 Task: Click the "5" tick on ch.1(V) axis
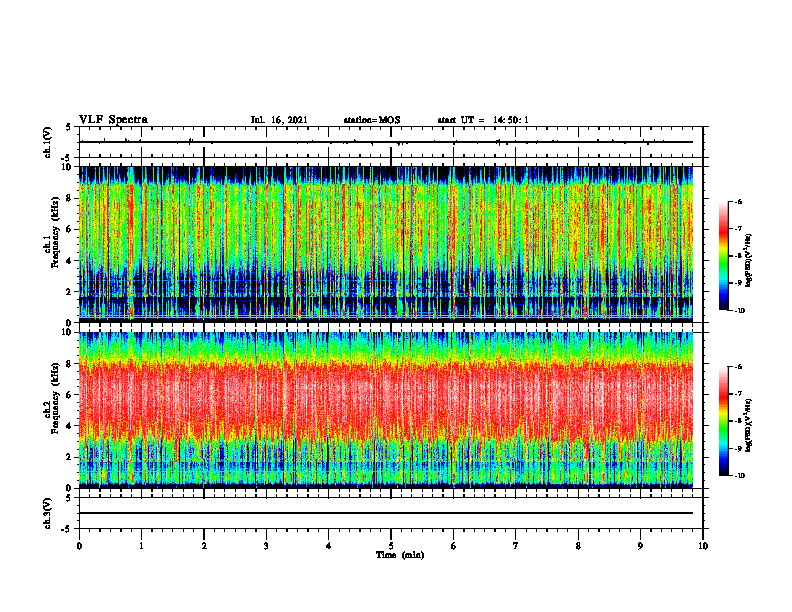point(69,127)
